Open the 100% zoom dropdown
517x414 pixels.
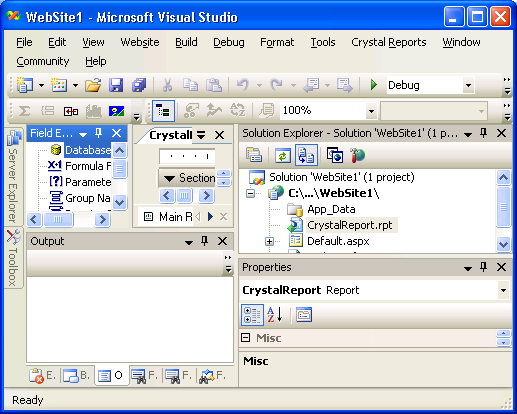click(371, 111)
